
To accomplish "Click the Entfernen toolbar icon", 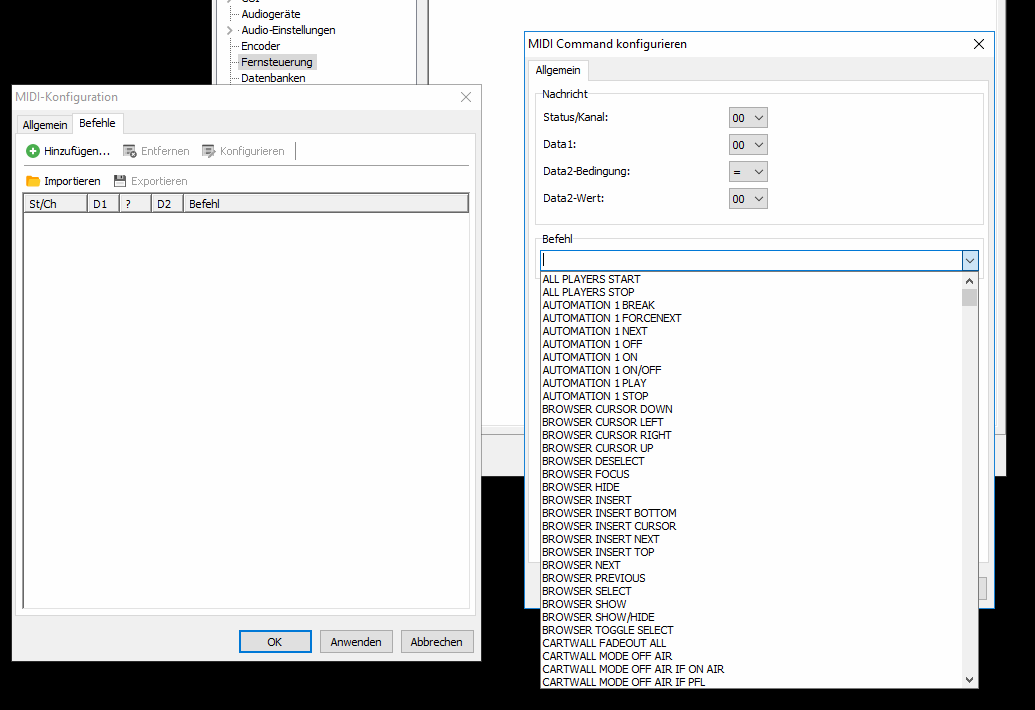I will (x=130, y=151).
